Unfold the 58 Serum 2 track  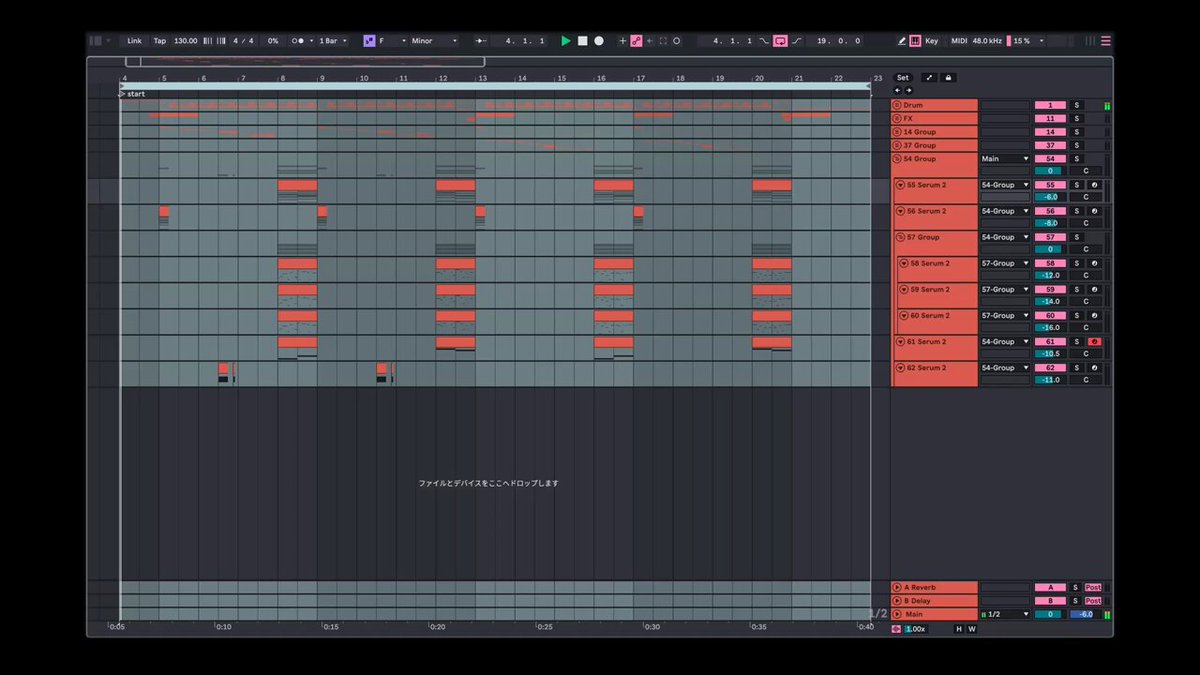click(903, 264)
